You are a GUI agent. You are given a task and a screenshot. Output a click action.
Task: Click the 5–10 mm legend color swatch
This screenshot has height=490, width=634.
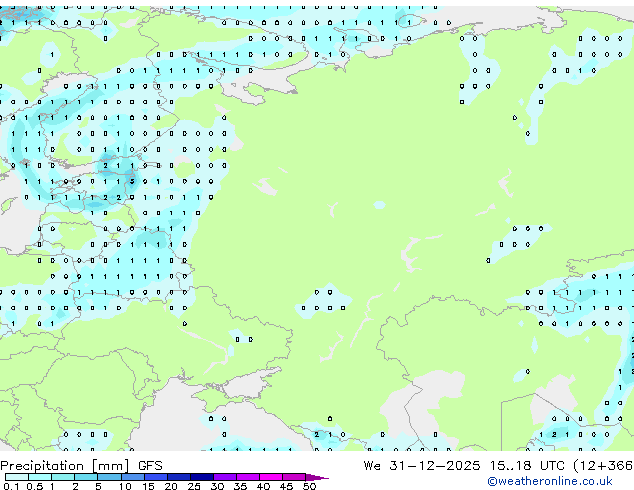(x=110, y=477)
